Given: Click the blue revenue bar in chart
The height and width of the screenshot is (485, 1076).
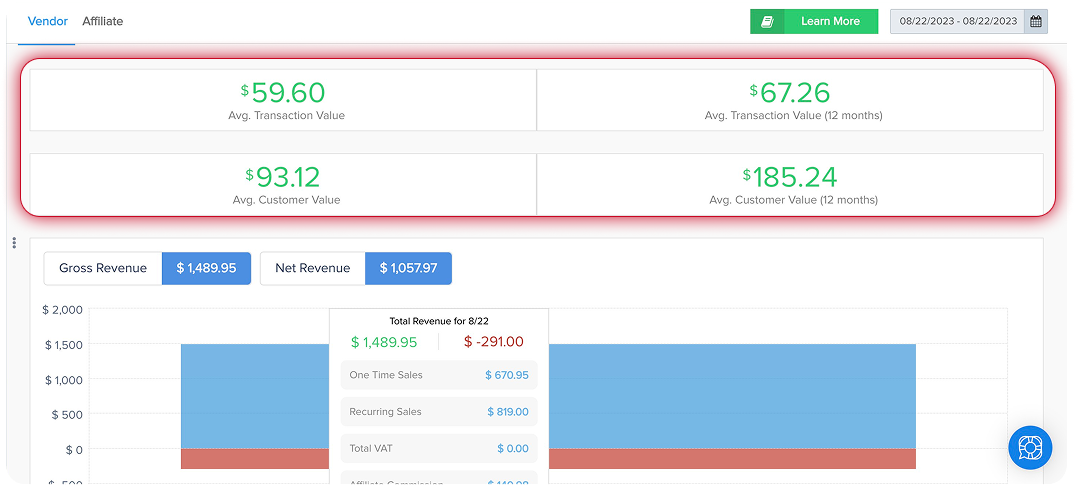Looking at the screenshot, I should coord(730,395).
